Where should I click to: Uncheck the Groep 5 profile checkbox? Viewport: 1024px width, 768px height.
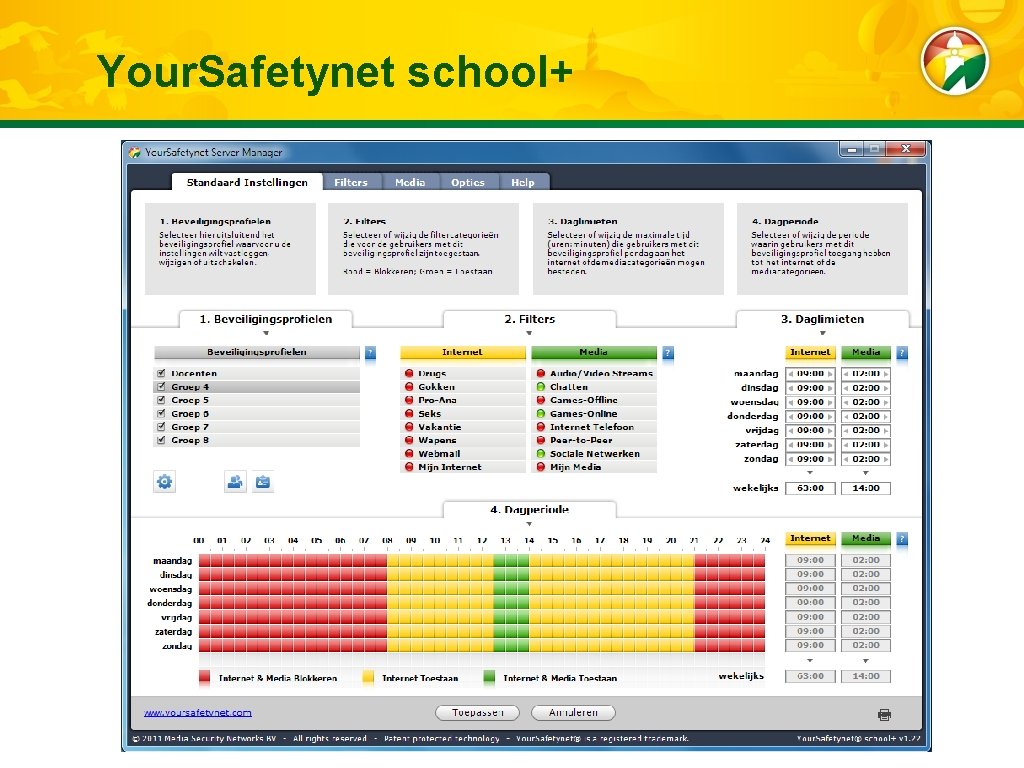pos(161,400)
